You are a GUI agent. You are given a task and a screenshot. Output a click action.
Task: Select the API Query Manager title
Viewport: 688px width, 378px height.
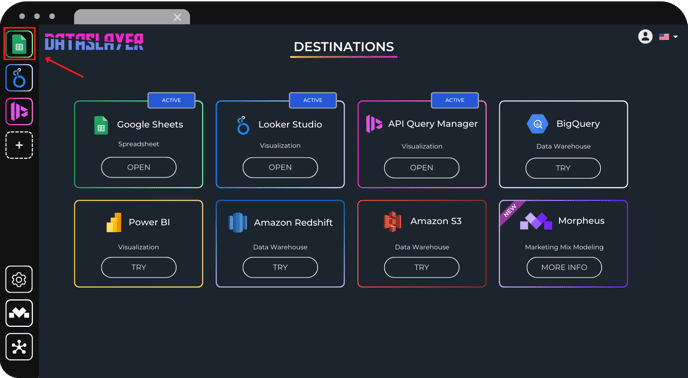433,124
